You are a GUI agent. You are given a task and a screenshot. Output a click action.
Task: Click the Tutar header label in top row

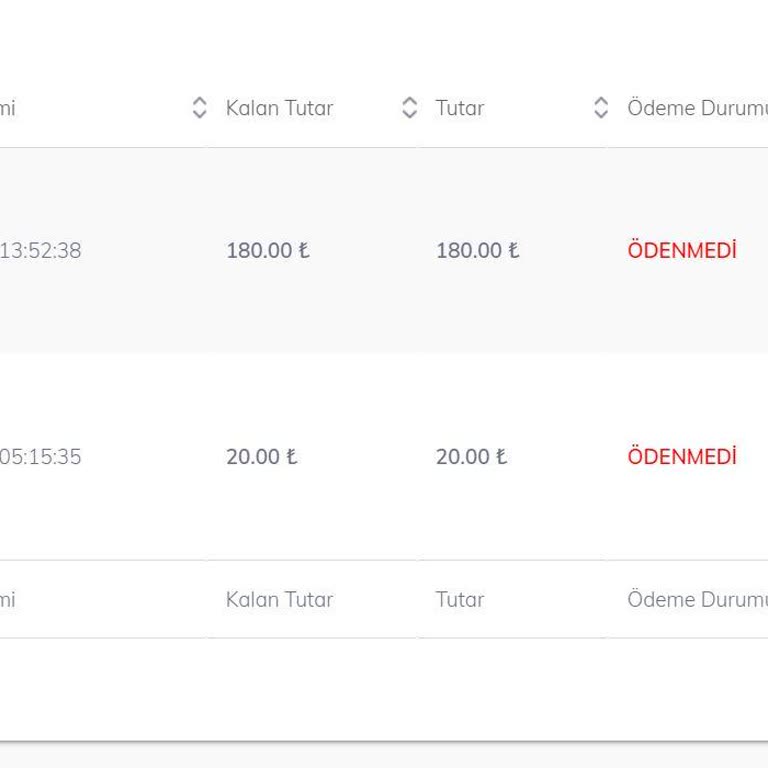pos(460,108)
